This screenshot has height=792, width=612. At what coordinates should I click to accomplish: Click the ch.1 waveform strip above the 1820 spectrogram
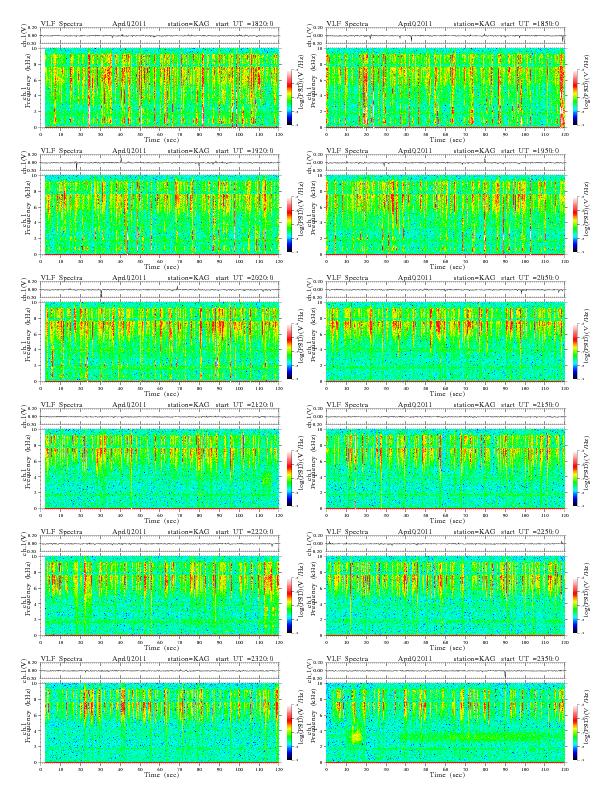160,36
